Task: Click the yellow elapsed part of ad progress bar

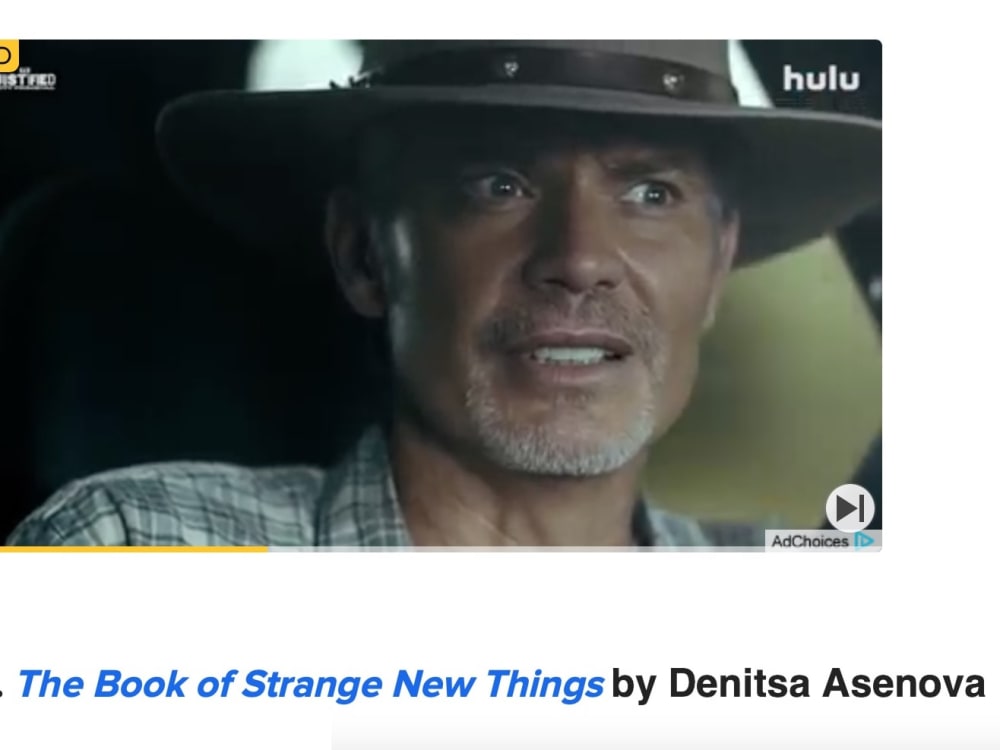Action: pyautogui.click(x=133, y=548)
